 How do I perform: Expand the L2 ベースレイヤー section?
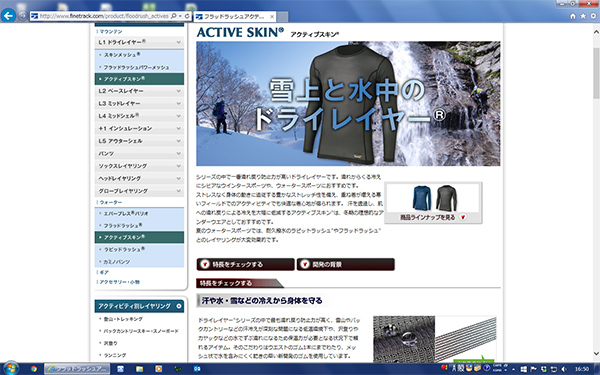139,91
